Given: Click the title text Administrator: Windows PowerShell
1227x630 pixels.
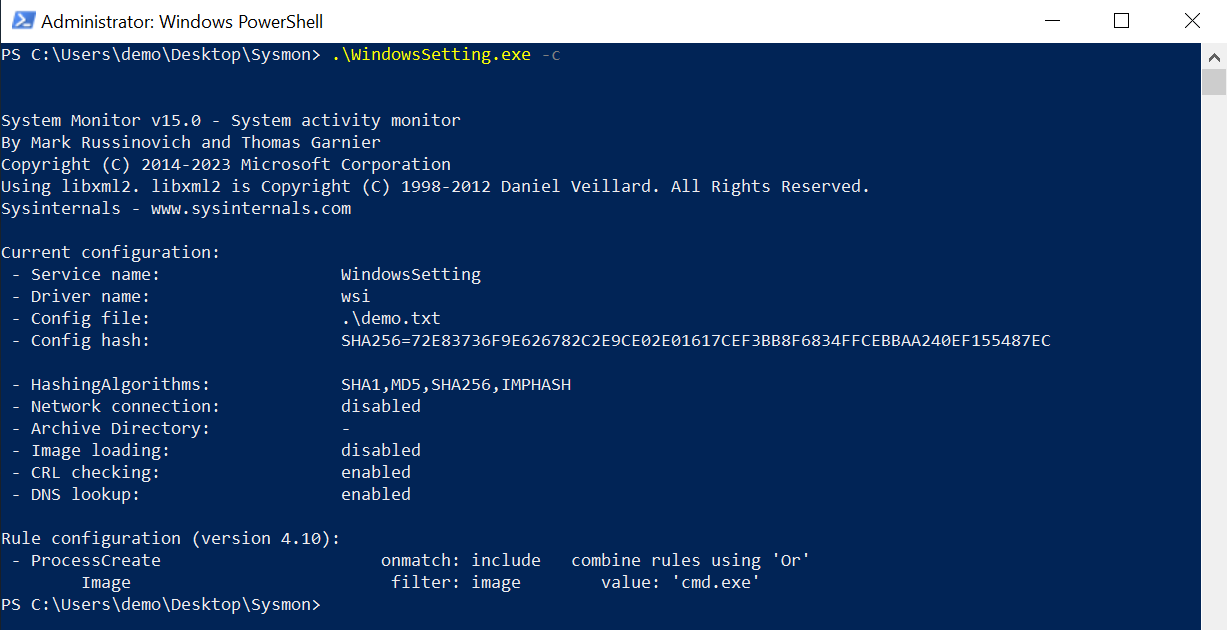Looking at the screenshot, I should point(182,21).
